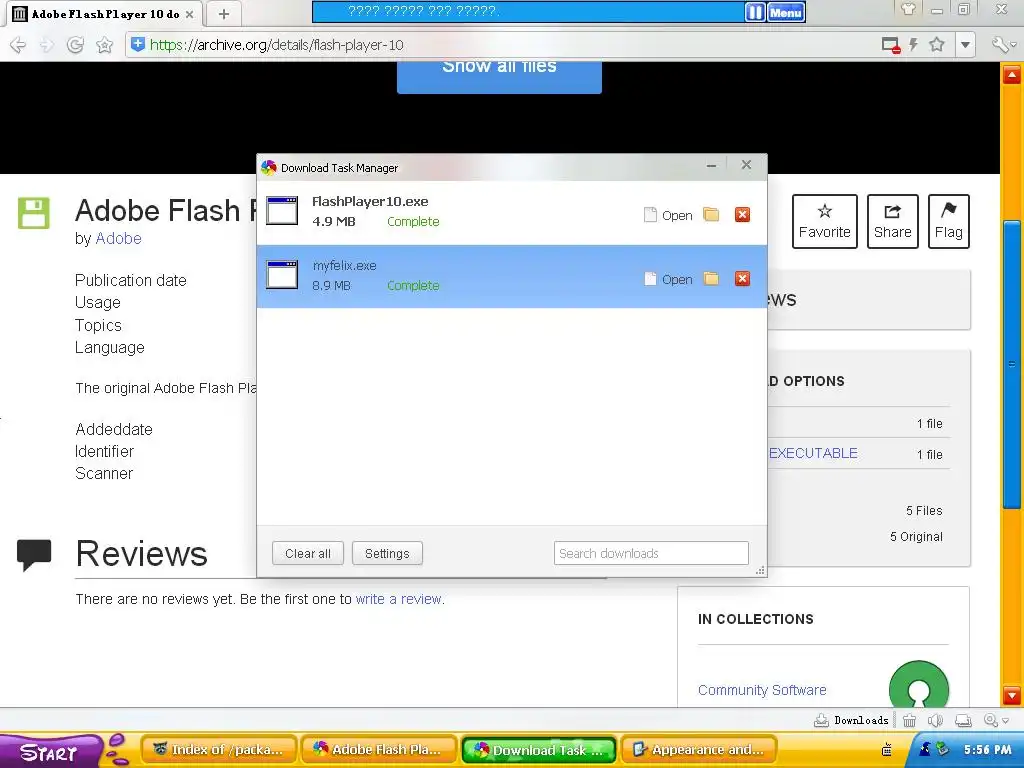The width and height of the screenshot is (1024, 768).
Task: Open the EXECUTABLE download option link
Action: tap(813, 453)
